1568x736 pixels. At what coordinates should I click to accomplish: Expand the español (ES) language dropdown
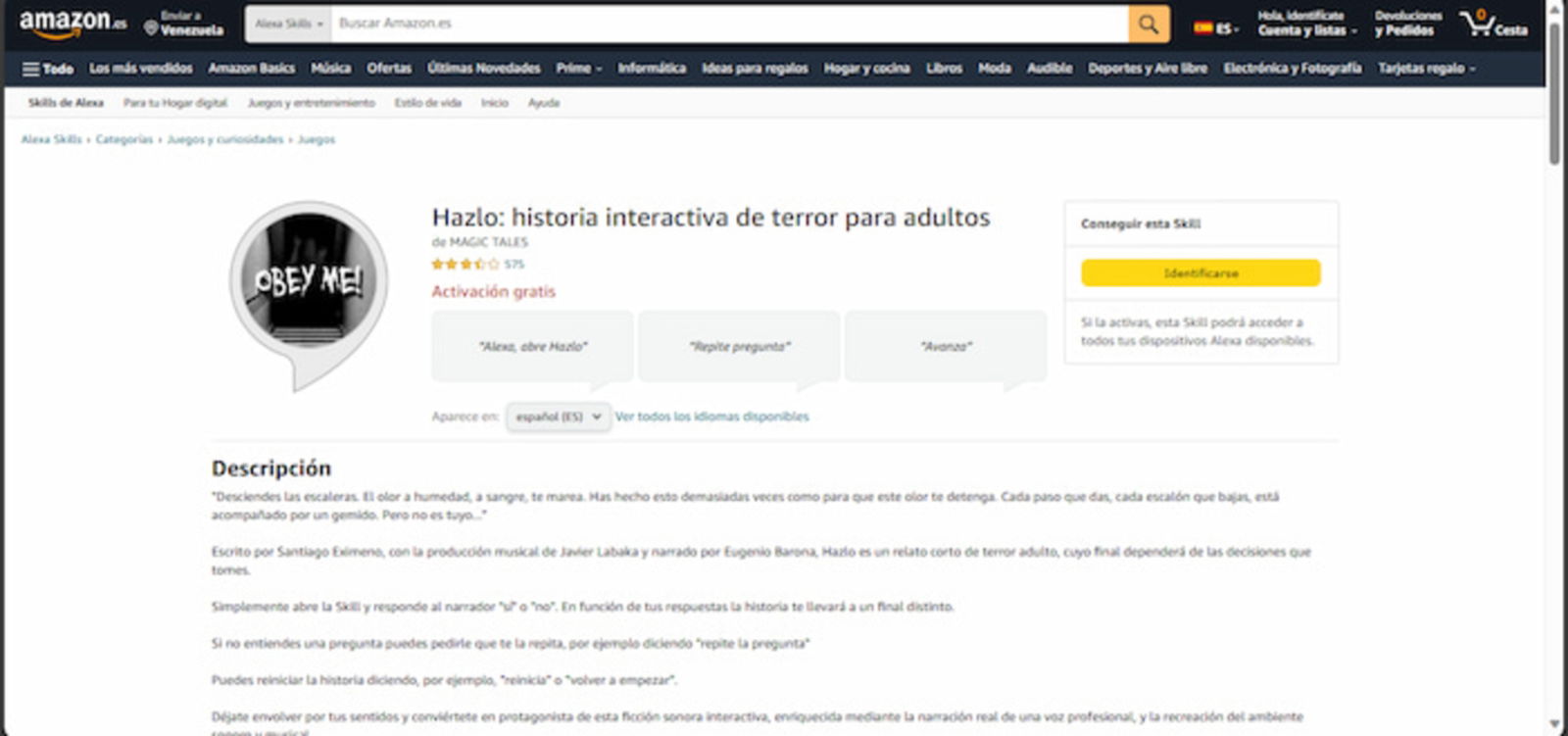(x=559, y=417)
